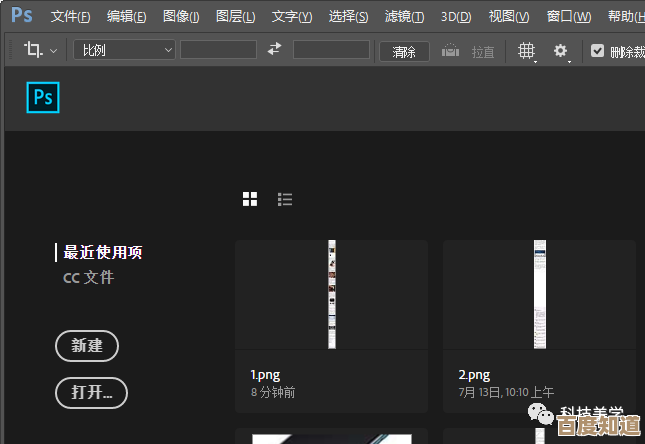Screen dimensions: 645x444
Task: Switch to list view
Action: click(285, 199)
